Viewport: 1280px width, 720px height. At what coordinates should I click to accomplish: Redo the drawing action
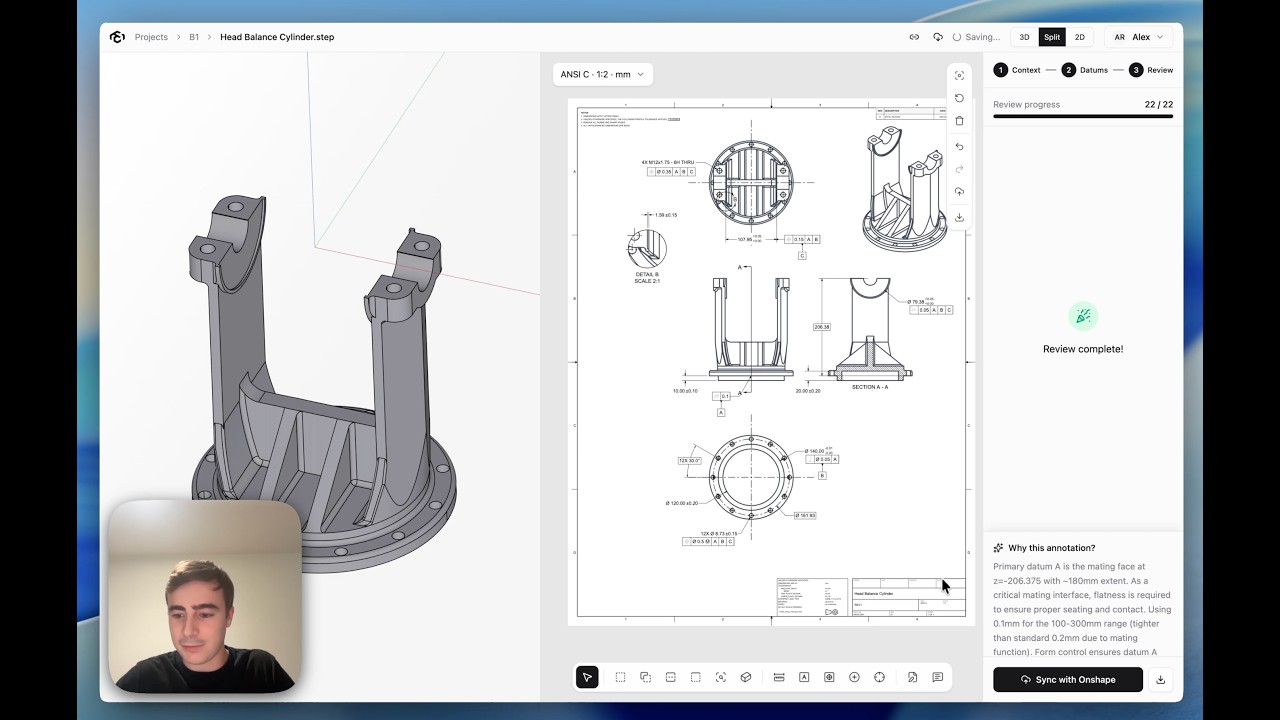pyautogui.click(x=959, y=169)
